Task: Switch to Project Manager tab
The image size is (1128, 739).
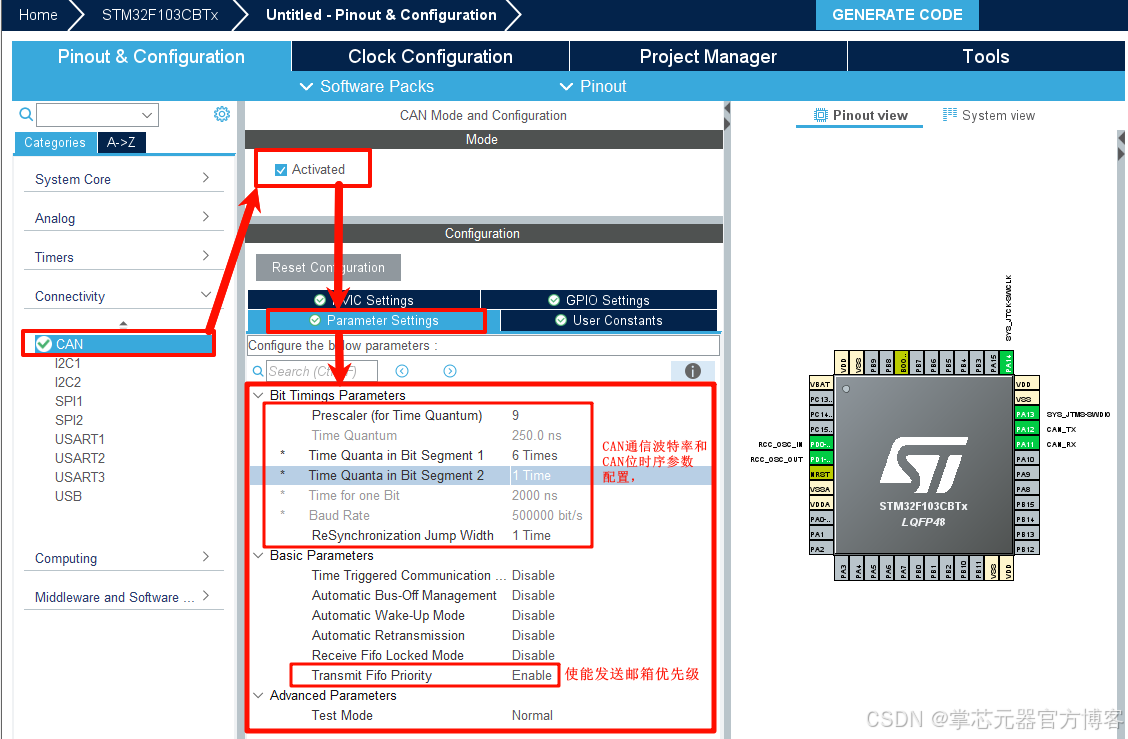Action: (708, 56)
